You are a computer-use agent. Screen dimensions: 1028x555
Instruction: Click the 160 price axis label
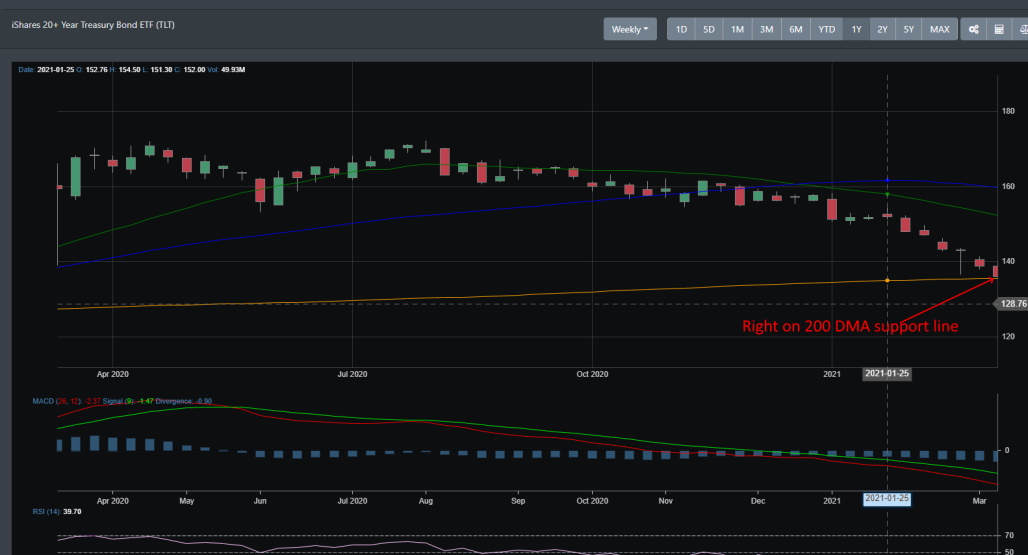(x=1008, y=187)
